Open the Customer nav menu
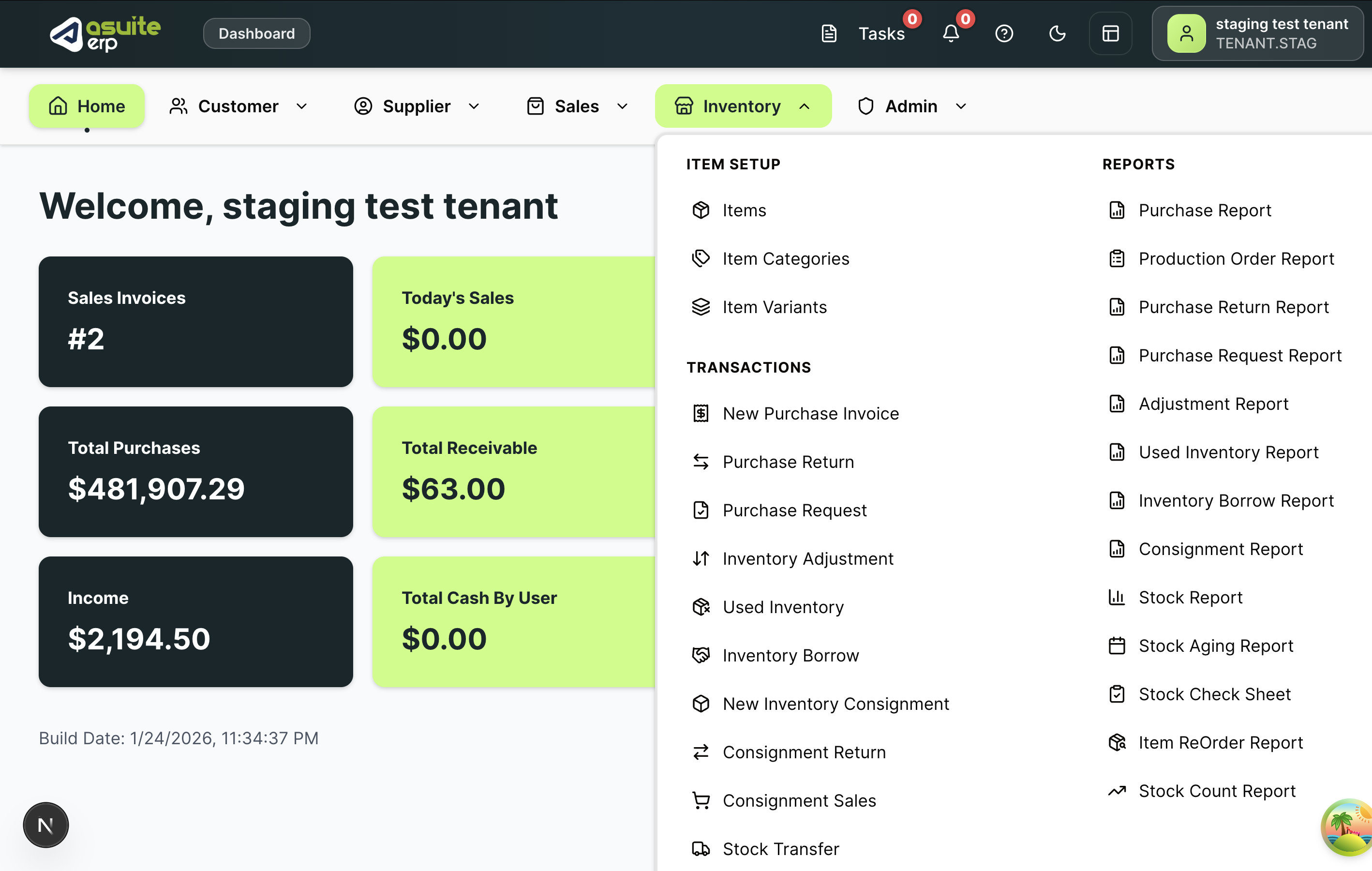 pos(239,106)
